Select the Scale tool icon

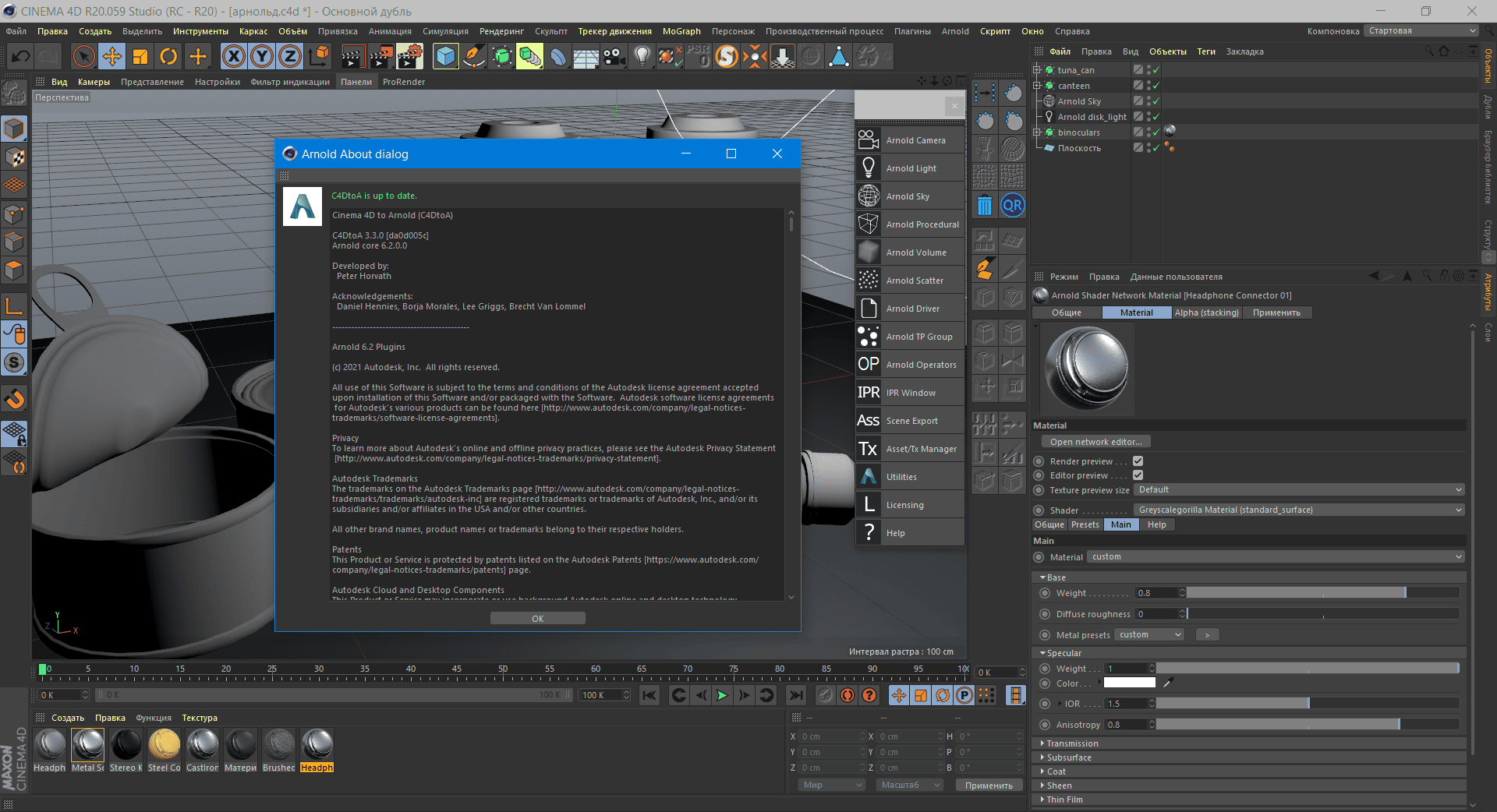point(140,56)
